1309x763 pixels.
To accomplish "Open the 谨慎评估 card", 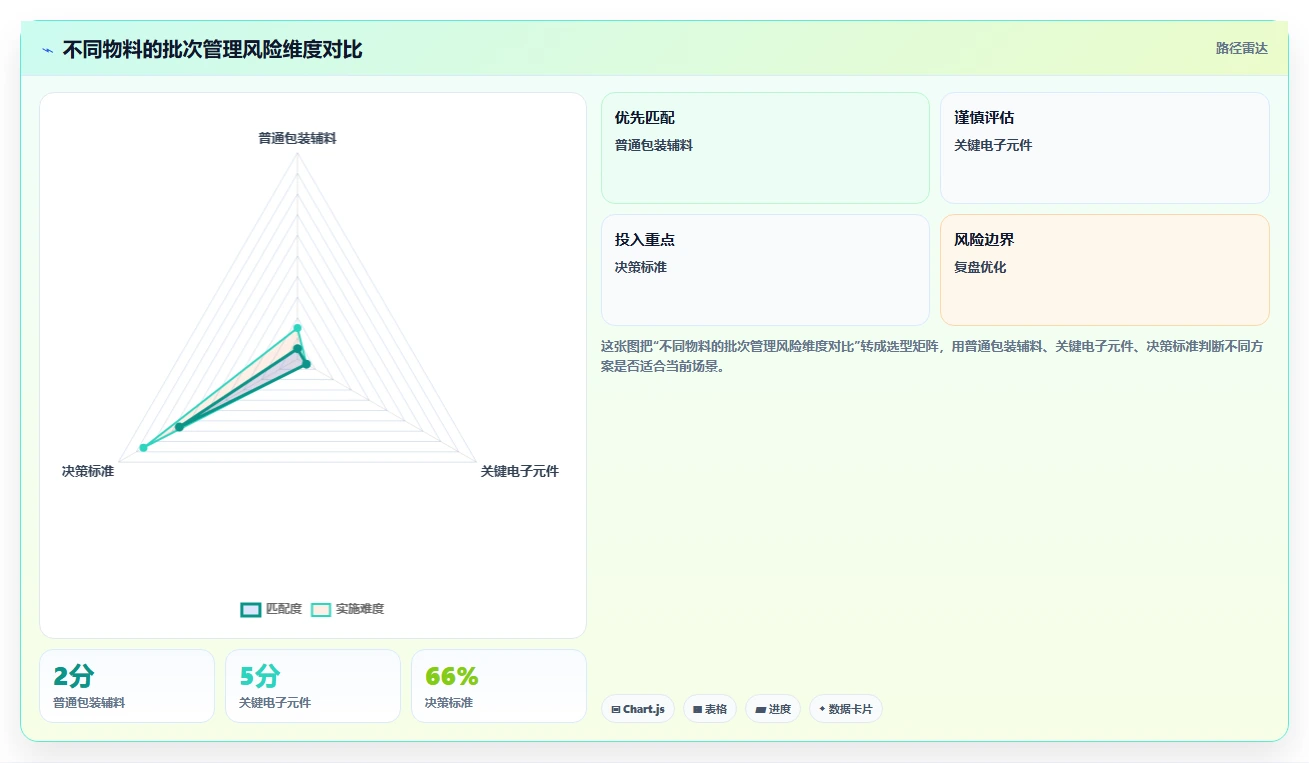I will (1105, 148).
